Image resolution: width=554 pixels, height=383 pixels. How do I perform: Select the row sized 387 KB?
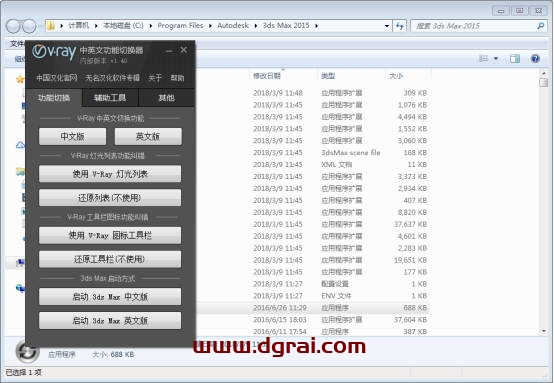coord(312,331)
